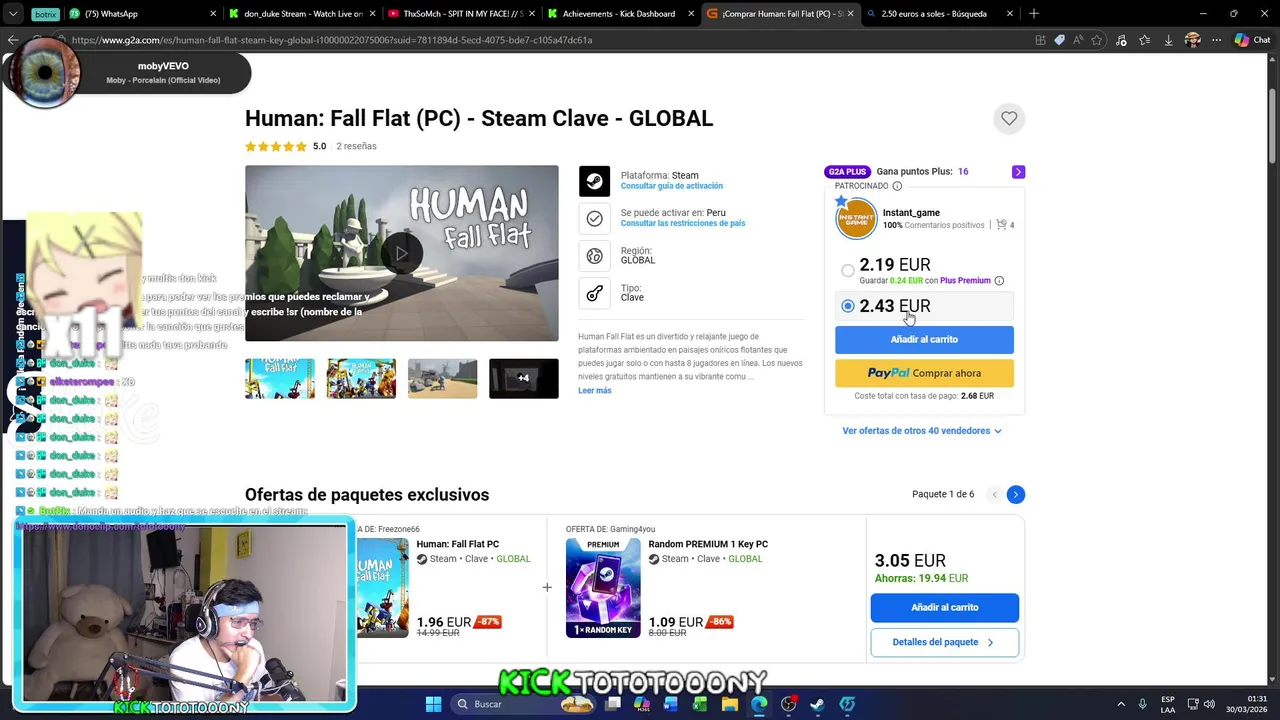Open the browser media control icon
1280x720 pixels.
tap(1121, 40)
